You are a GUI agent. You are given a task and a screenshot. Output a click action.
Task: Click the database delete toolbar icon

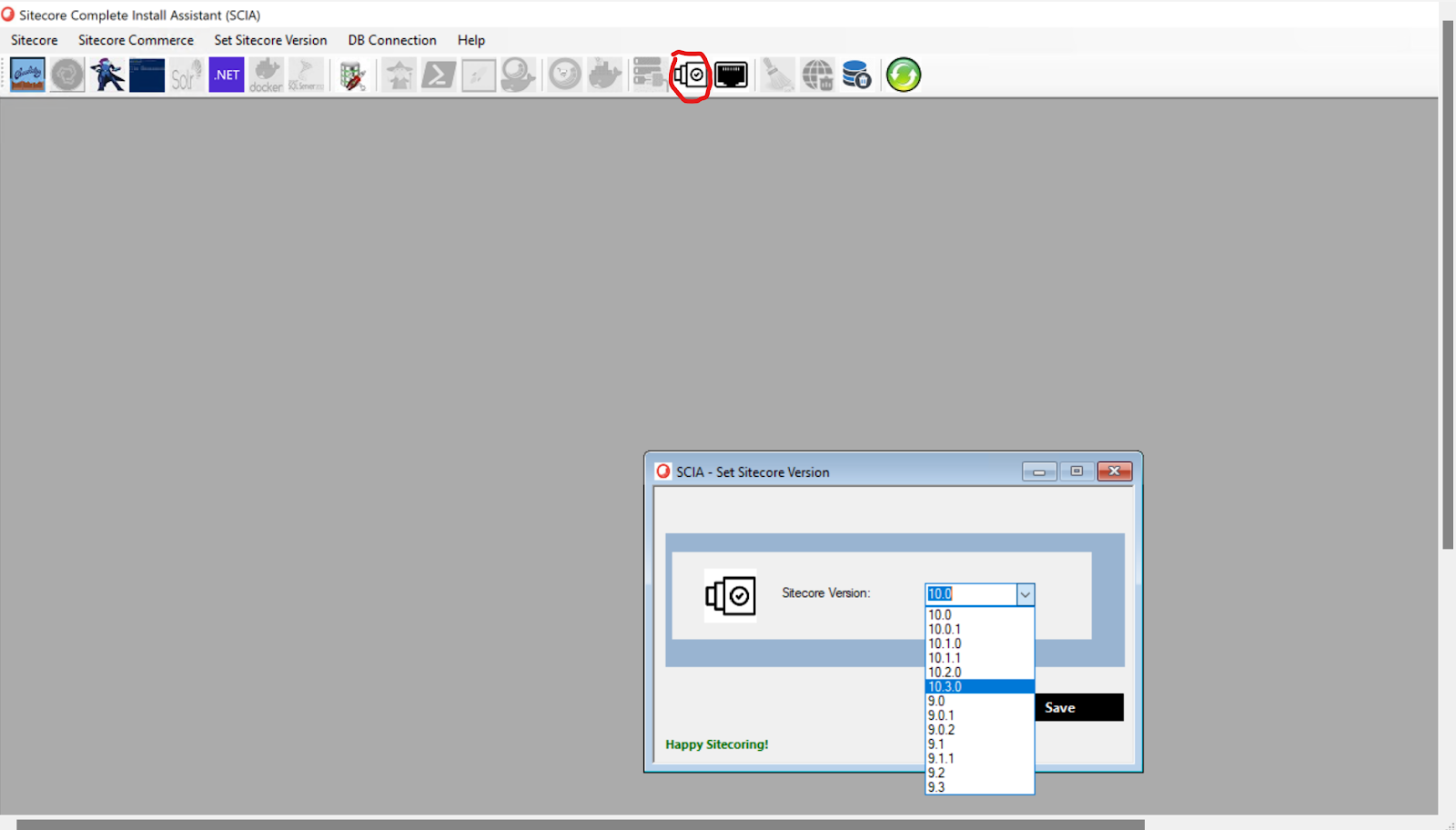pos(856,75)
